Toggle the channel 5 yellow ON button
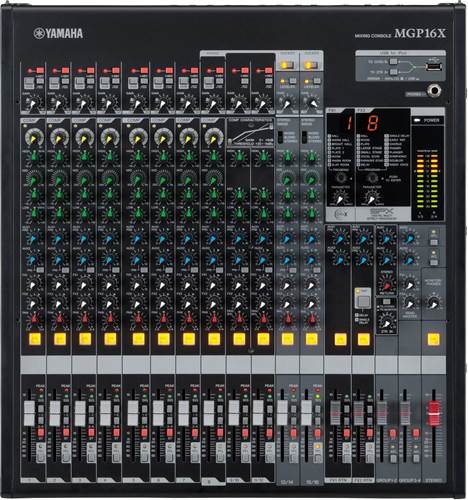468x500 pixels. coord(138,339)
